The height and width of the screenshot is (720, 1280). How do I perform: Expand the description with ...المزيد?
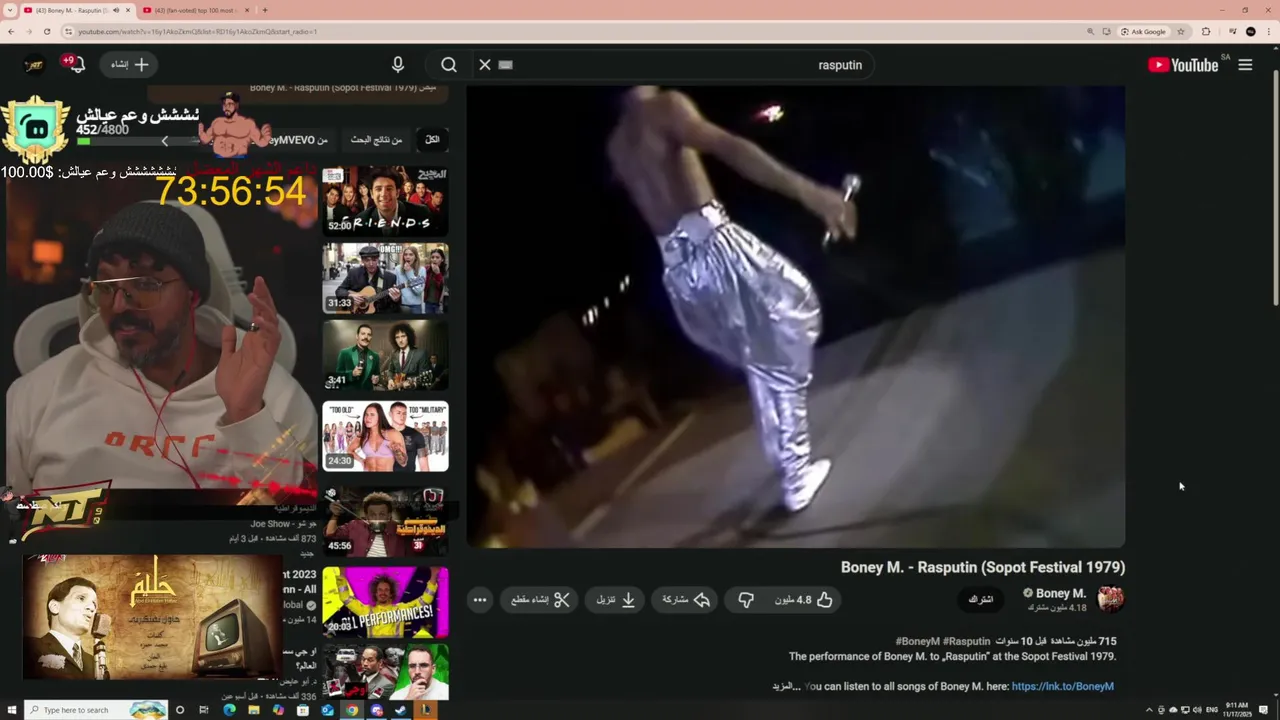tap(787, 686)
